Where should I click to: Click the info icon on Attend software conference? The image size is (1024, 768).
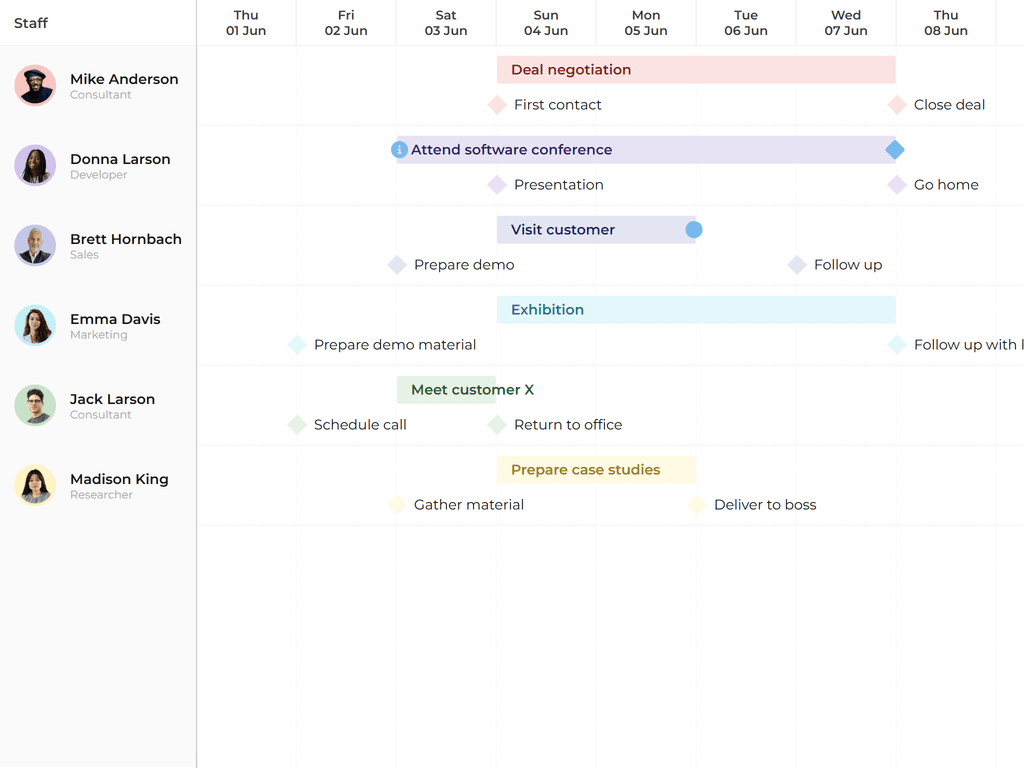click(399, 150)
